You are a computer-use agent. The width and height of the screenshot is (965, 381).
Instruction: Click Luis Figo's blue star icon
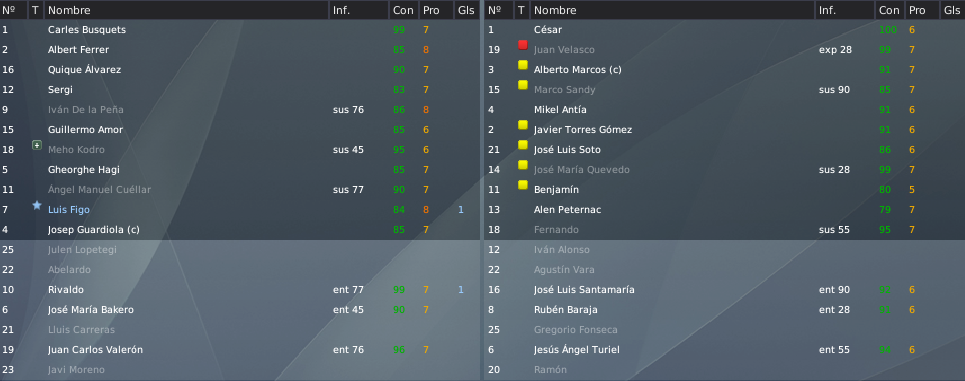(x=37, y=206)
